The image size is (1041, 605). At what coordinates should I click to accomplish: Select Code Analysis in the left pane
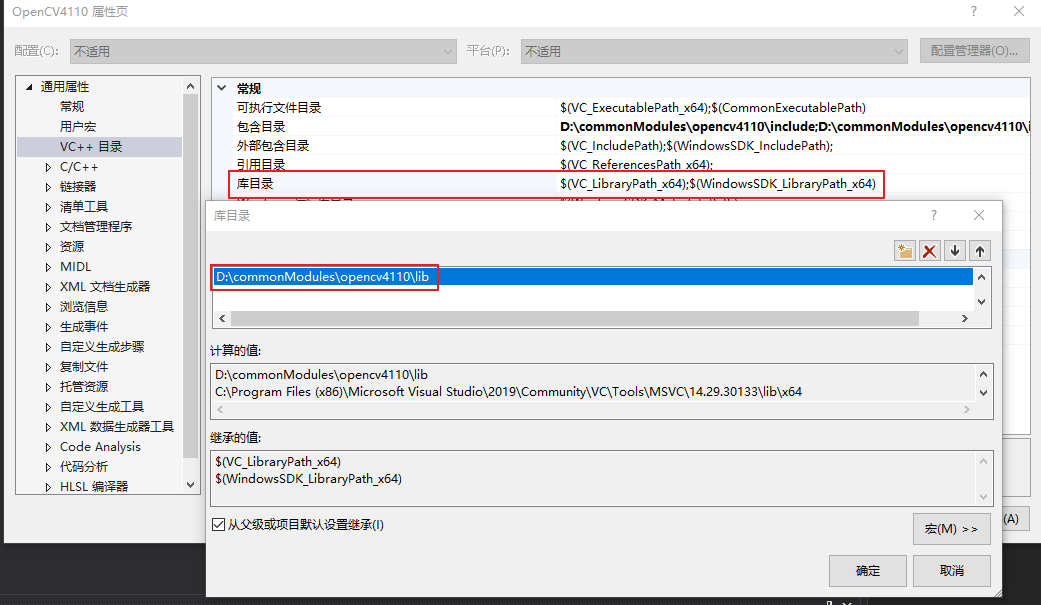[x=99, y=446]
